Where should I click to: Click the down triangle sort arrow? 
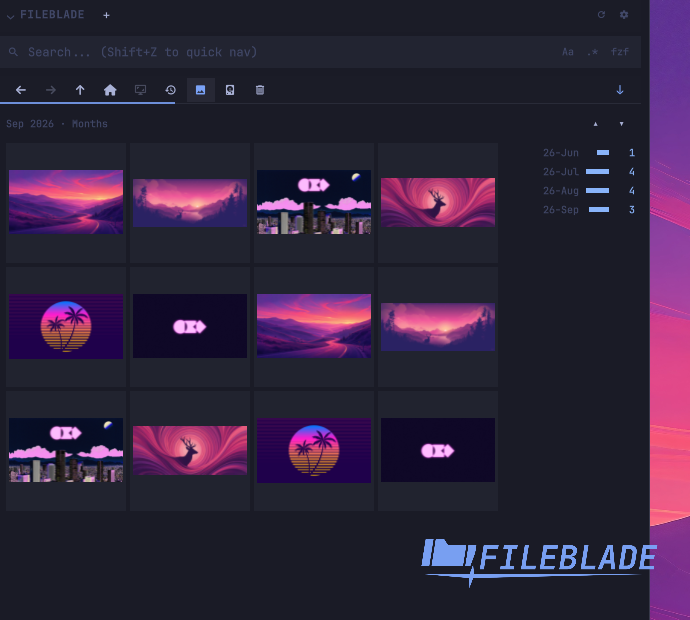[x=621, y=124]
